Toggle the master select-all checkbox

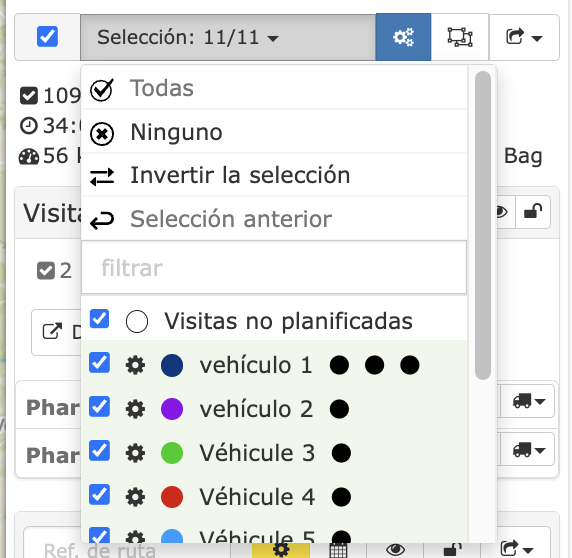[x=47, y=36]
